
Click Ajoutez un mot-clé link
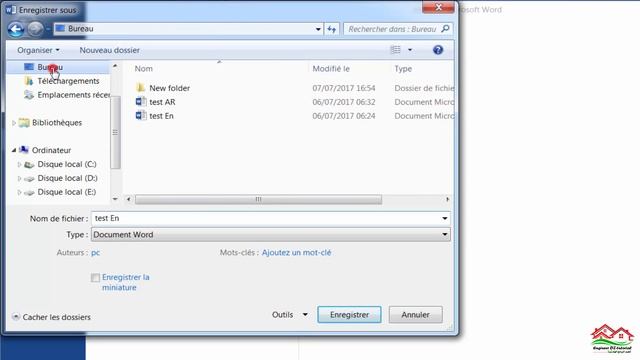click(296, 253)
